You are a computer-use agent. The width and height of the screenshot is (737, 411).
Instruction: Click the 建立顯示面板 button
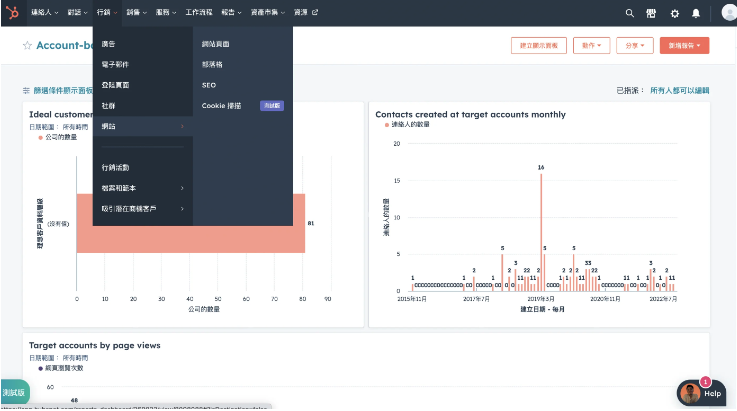pyautogui.click(x=539, y=46)
